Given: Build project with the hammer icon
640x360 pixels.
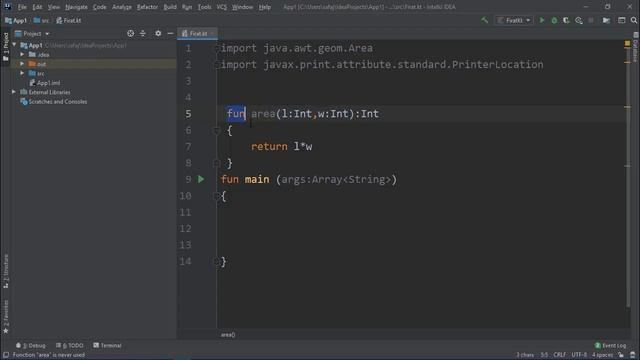Looking at the screenshot, I should pos(484,20).
